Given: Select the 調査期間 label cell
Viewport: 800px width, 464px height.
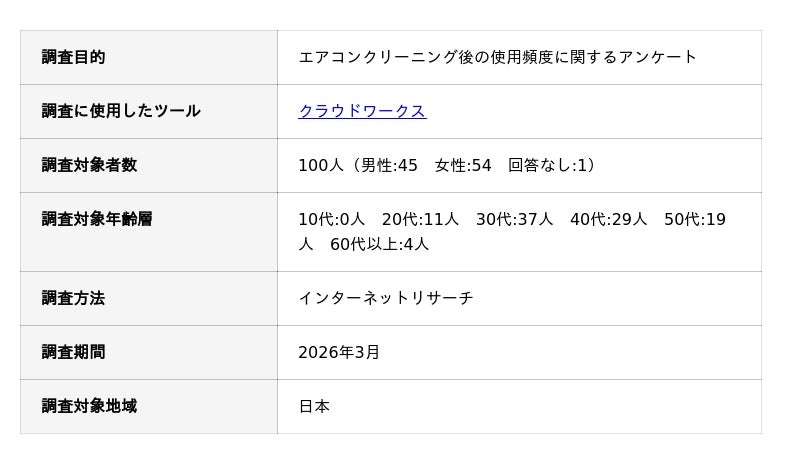Looking at the screenshot, I should 73,352.
